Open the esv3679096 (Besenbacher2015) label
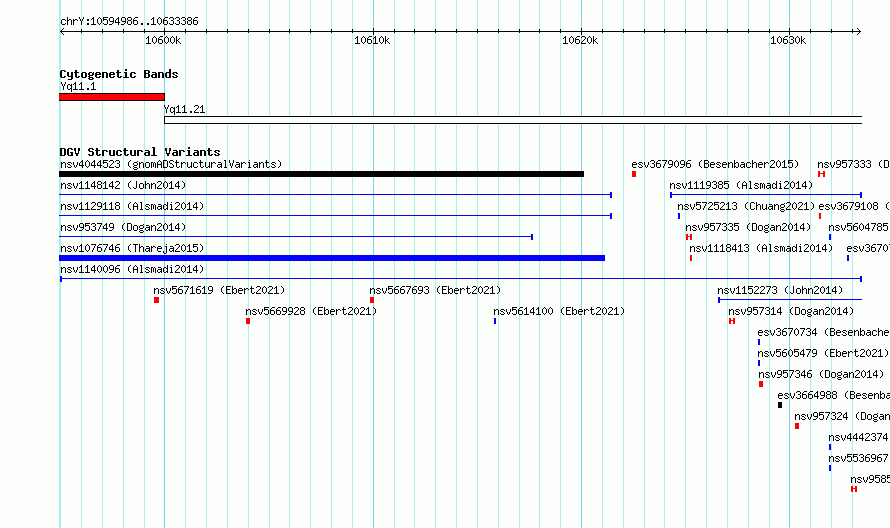The height and width of the screenshot is (528, 890). [715, 164]
